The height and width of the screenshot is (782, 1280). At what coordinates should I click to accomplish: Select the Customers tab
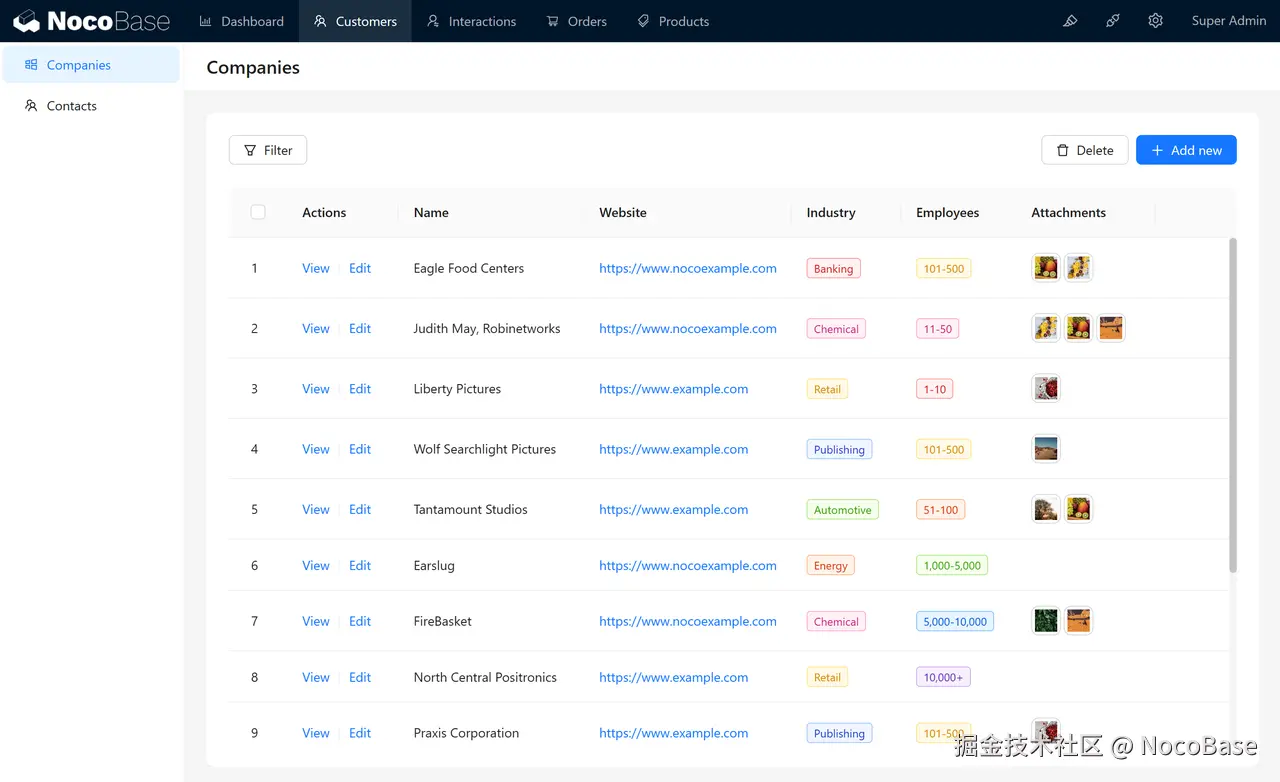click(355, 21)
